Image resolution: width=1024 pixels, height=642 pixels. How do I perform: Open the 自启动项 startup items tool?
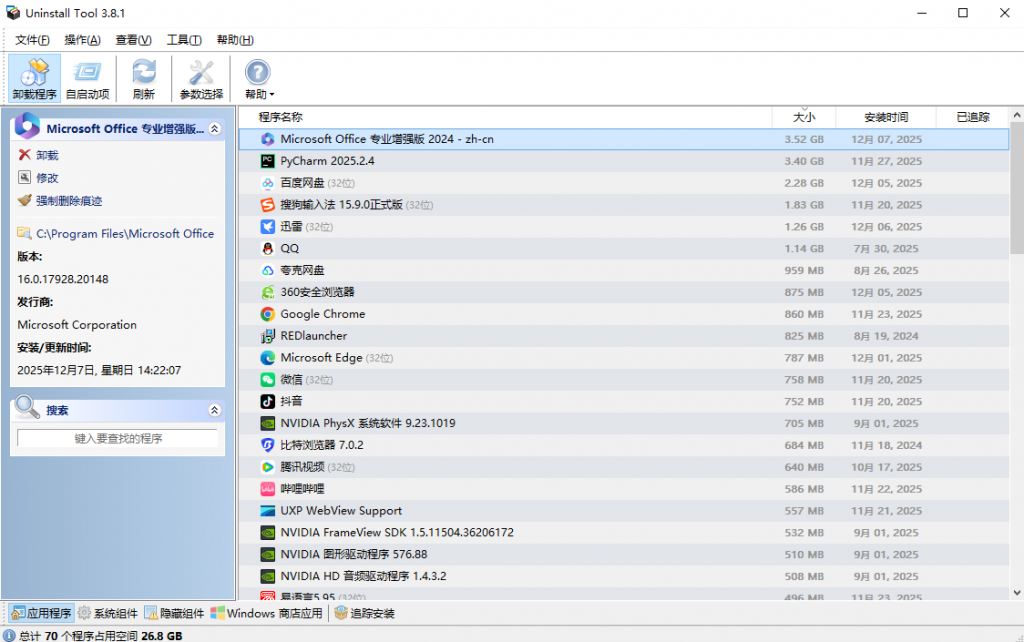(87, 78)
